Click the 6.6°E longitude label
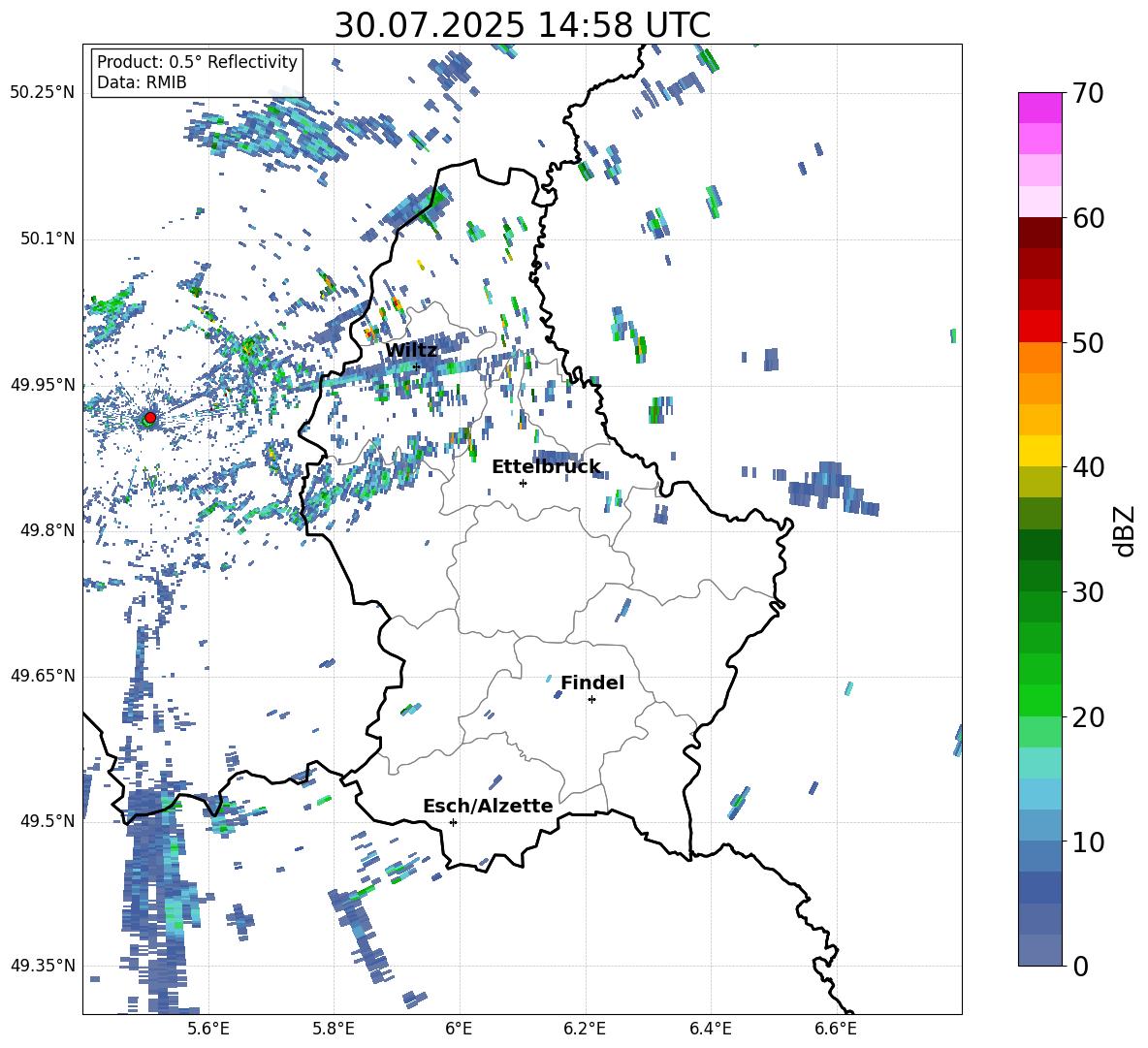Image resolution: width=1148 pixels, height=1048 pixels. [x=836, y=1029]
